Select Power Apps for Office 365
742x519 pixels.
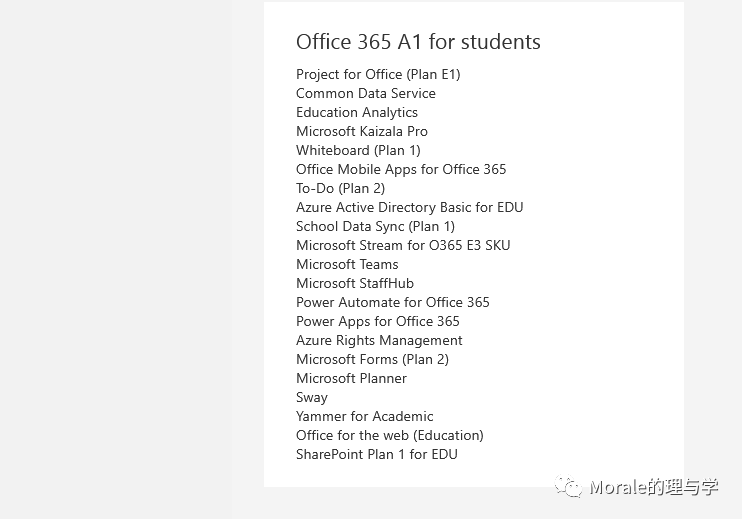tap(378, 321)
